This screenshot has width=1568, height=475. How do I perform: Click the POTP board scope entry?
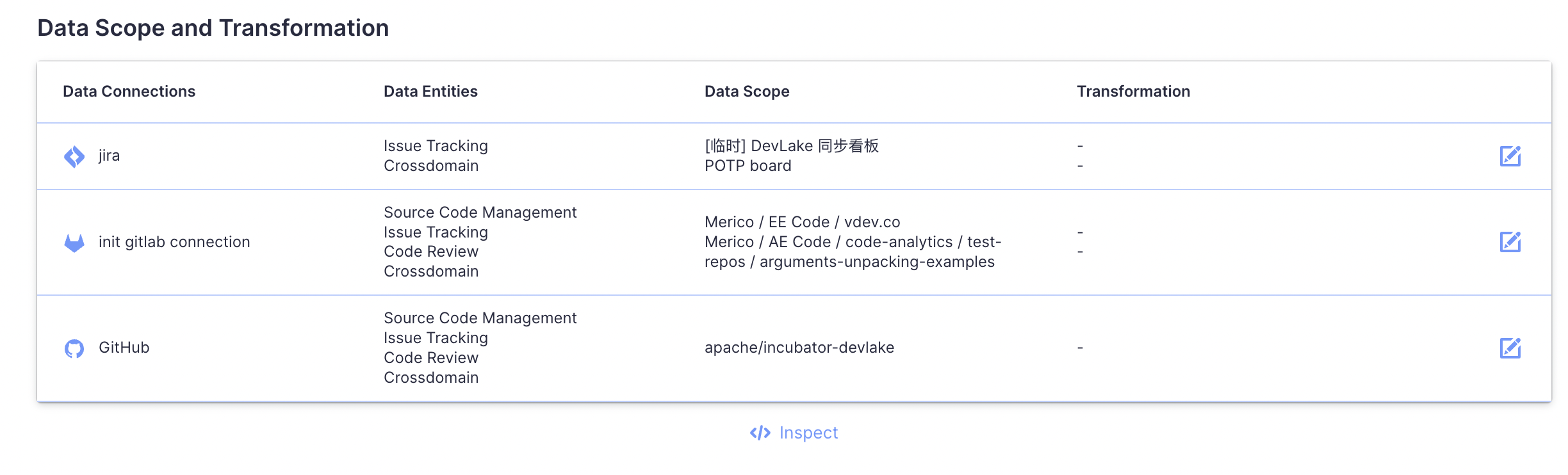tap(748, 166)
